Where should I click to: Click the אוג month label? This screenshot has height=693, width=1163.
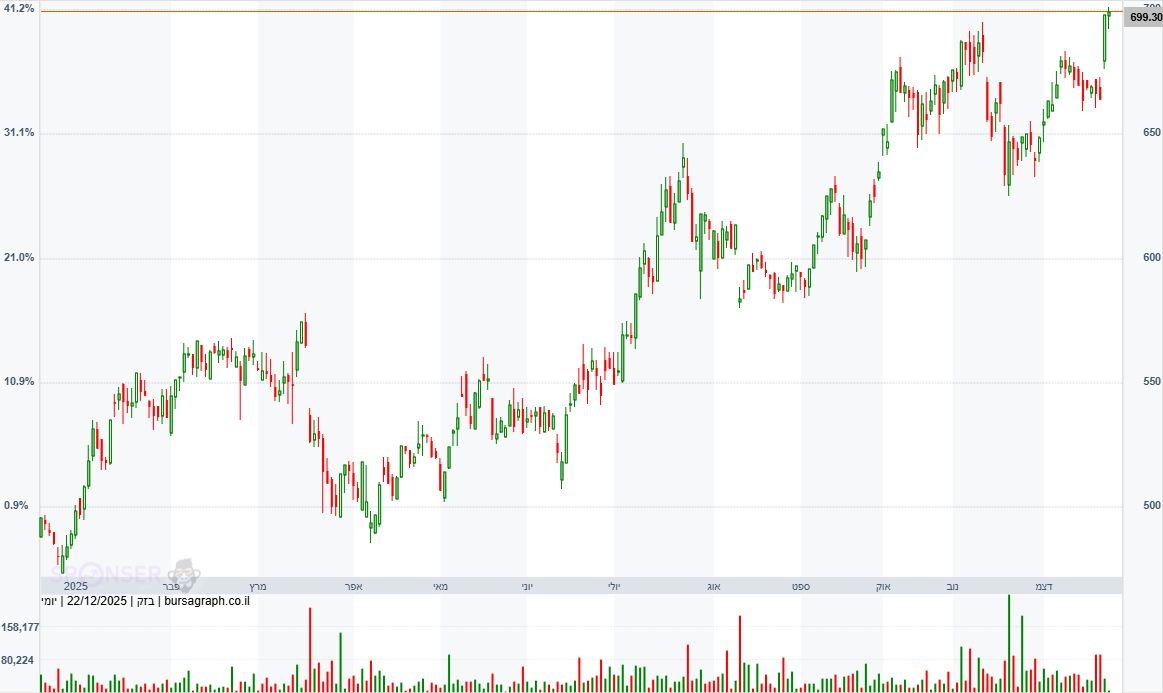pyautogui.click(x=713, y=586)
